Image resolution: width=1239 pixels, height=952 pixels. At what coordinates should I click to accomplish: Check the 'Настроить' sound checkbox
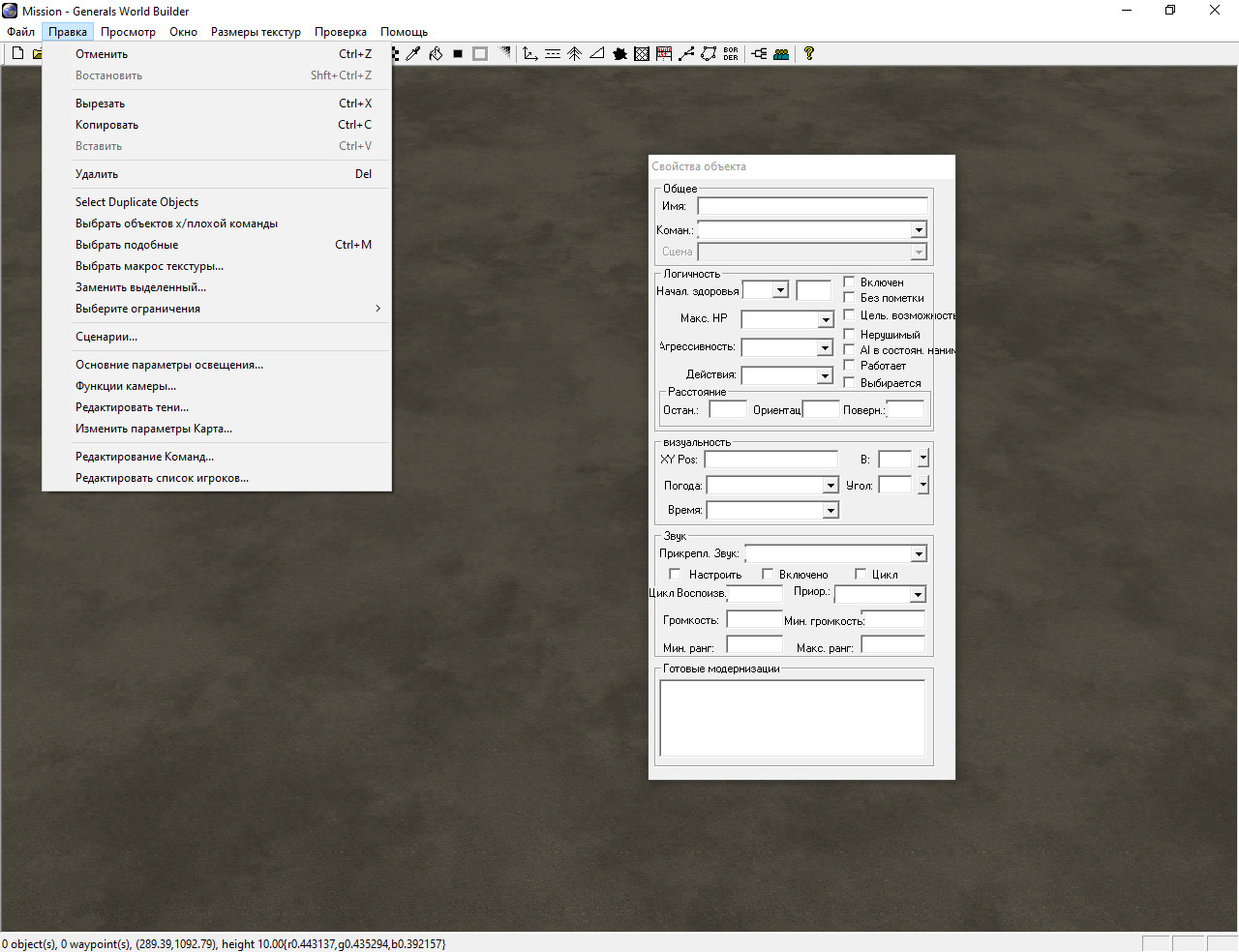pos(675,575)
